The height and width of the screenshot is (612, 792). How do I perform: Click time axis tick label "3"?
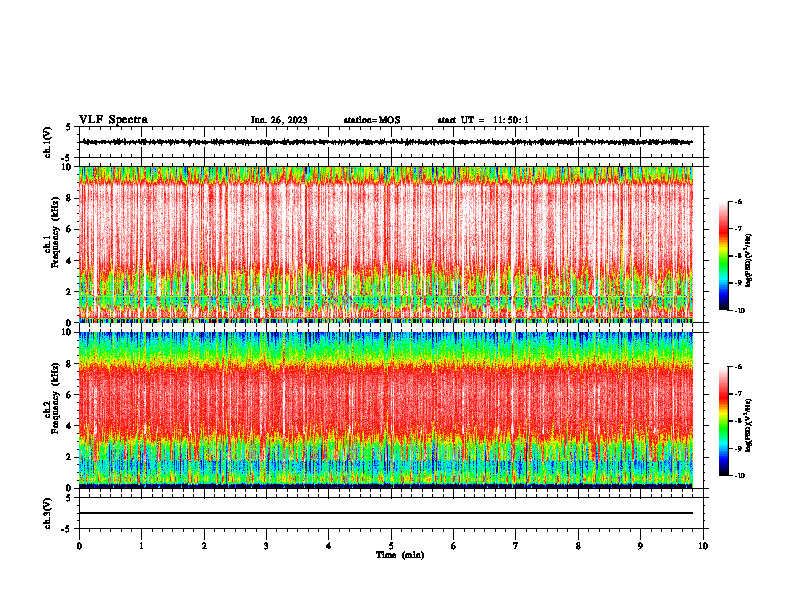pos(266,546)
